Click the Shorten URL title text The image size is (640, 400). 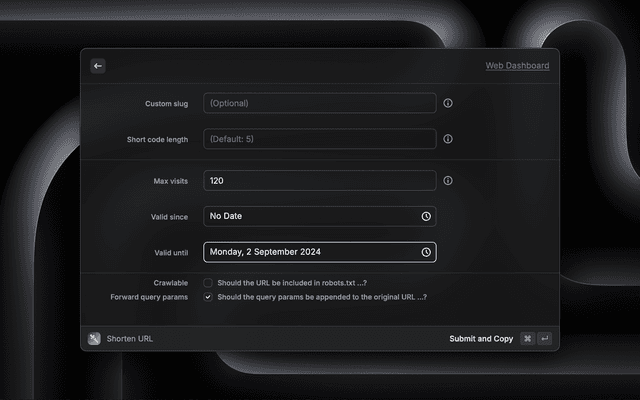130,339
